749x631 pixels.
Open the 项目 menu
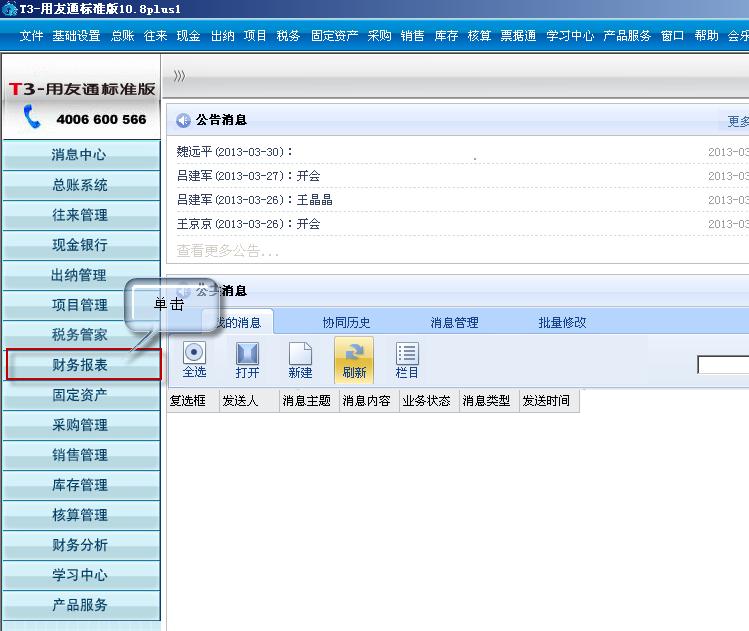coord(255,36)
